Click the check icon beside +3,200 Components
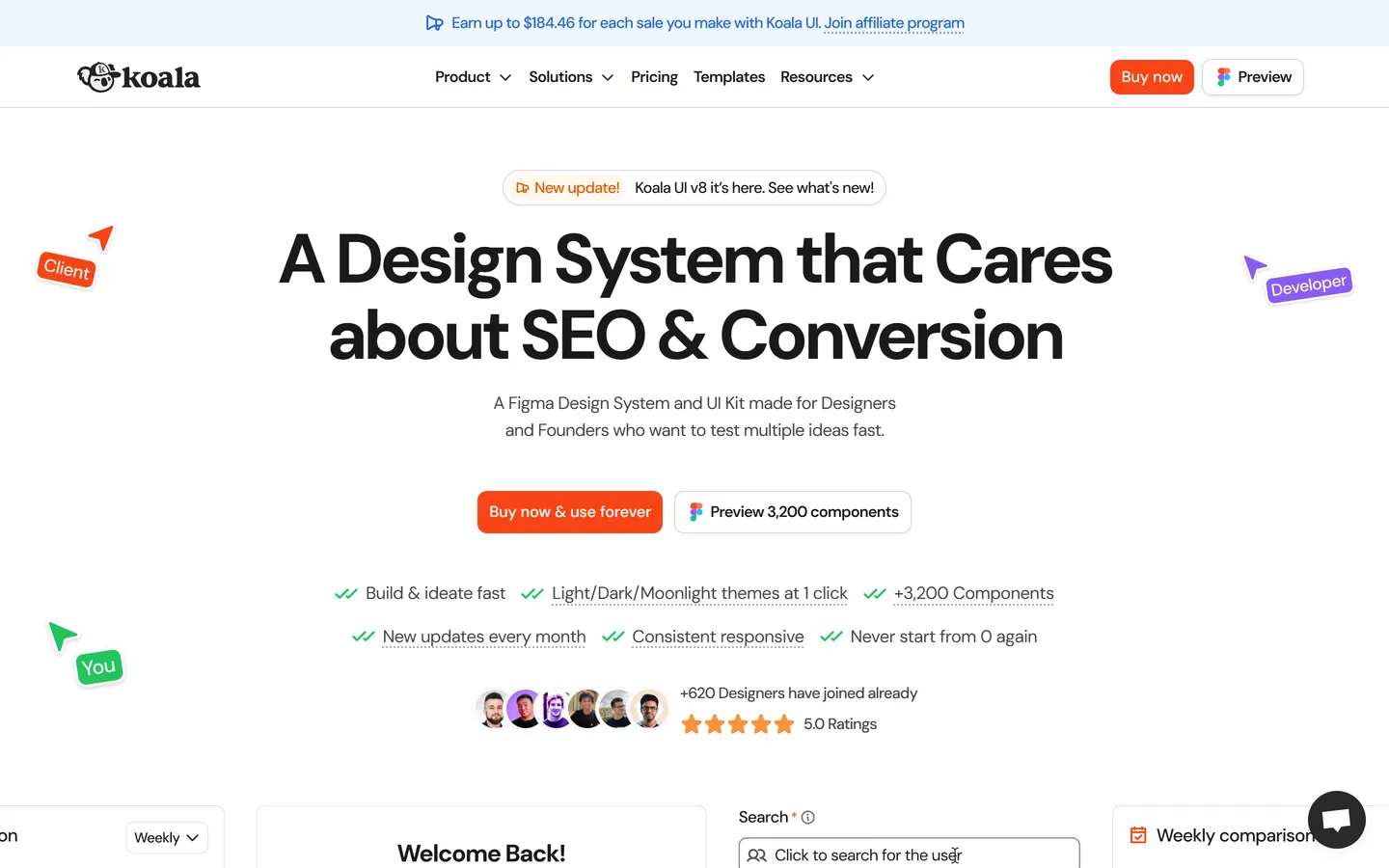Image resolution: width=1389 pixels, height=868 pixels. [x=875, y=594]
